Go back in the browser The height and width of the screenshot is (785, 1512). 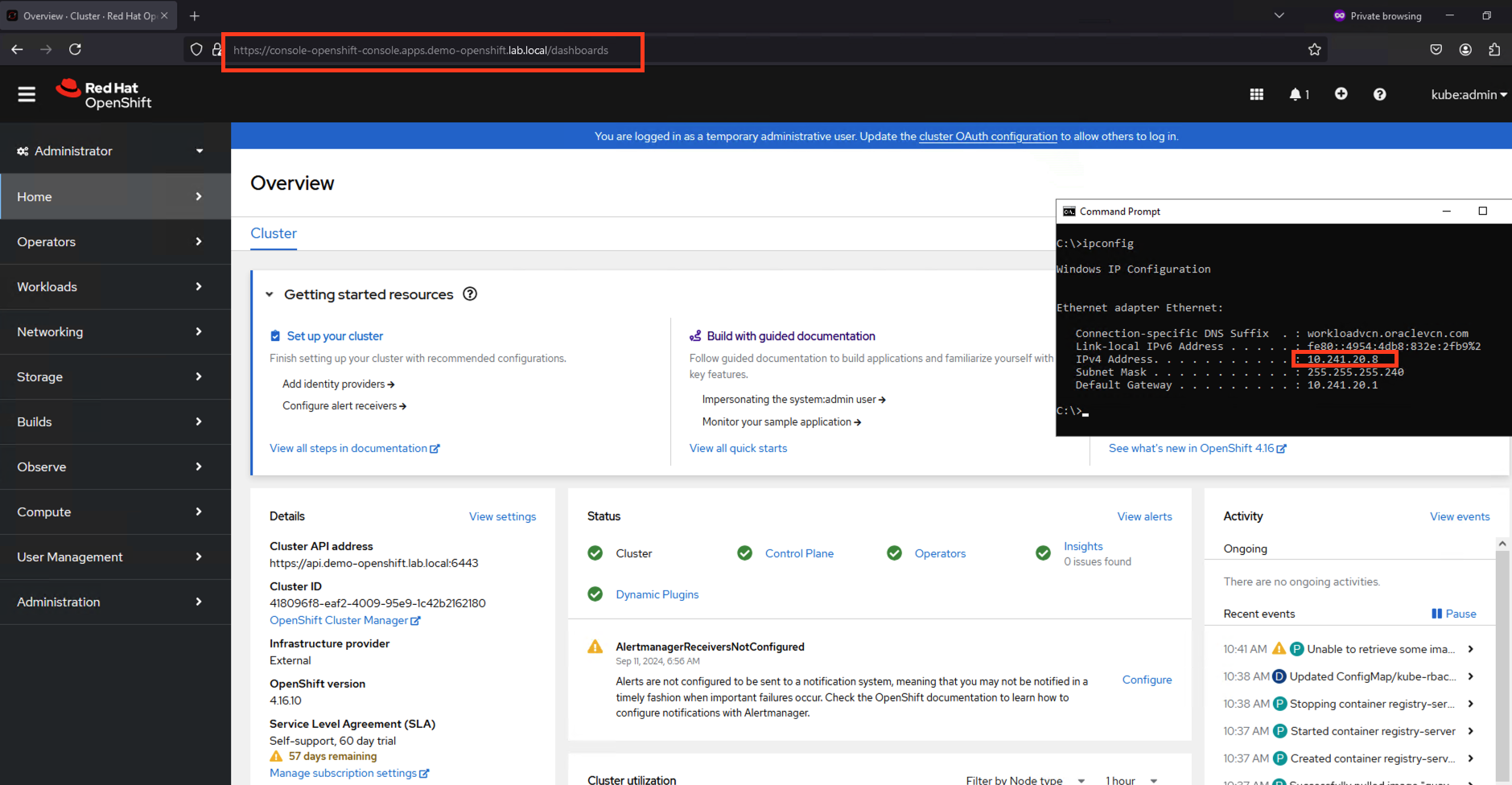tap(17, 49)
